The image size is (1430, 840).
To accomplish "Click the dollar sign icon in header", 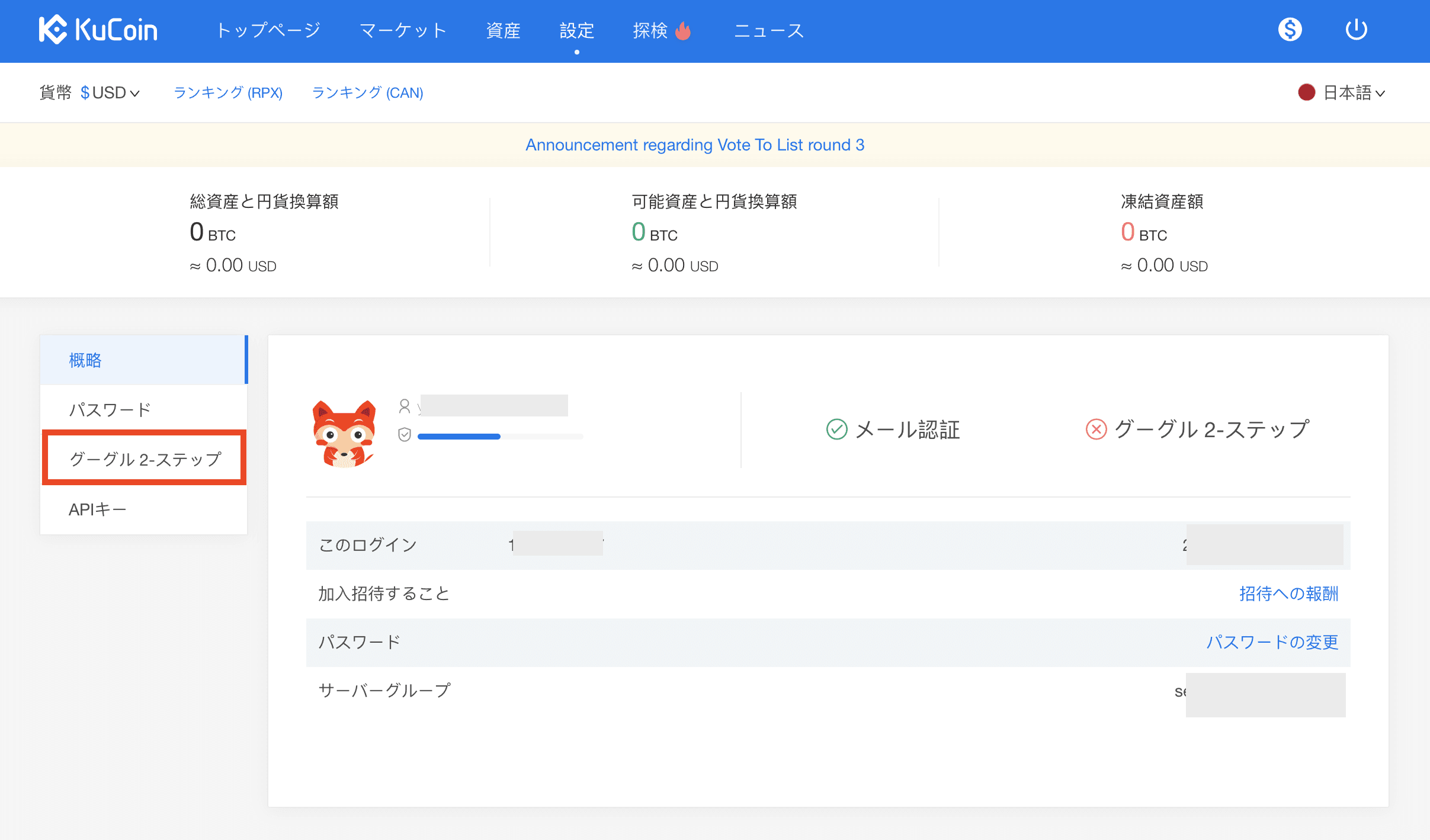I will tap(1290, 30).
